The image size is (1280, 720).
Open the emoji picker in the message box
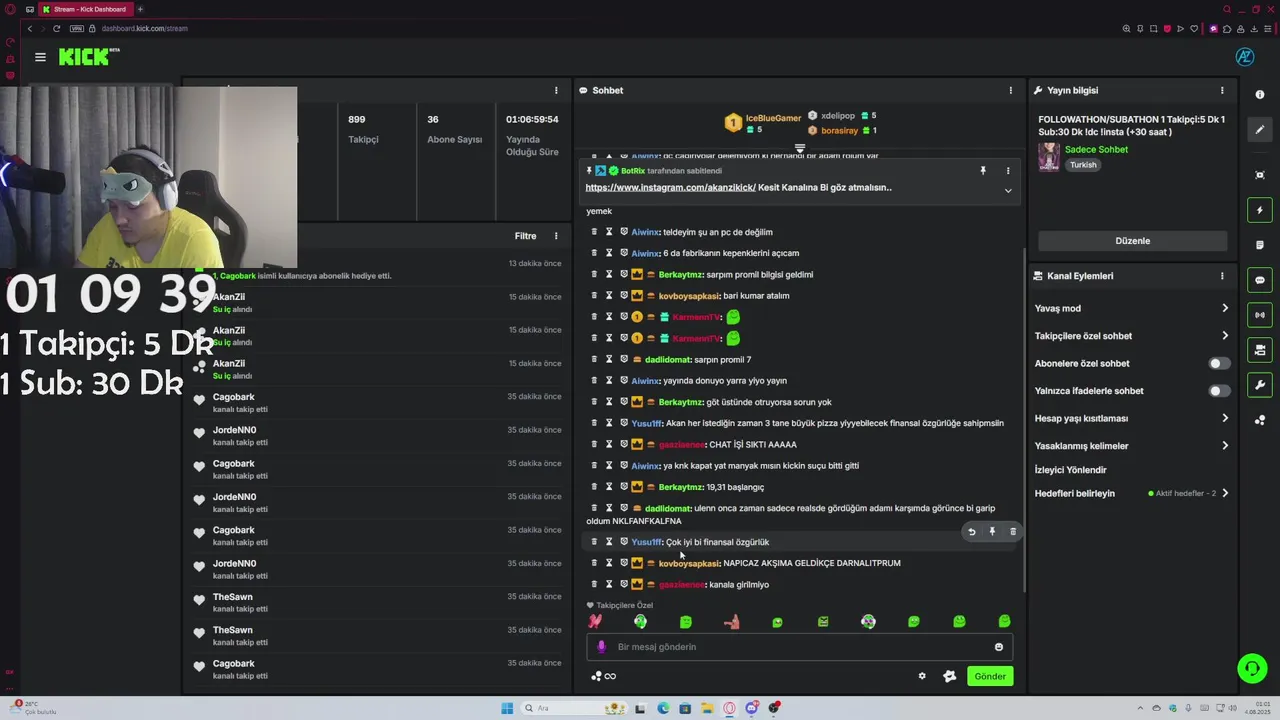pyautogui.click(x=998, y=647)
